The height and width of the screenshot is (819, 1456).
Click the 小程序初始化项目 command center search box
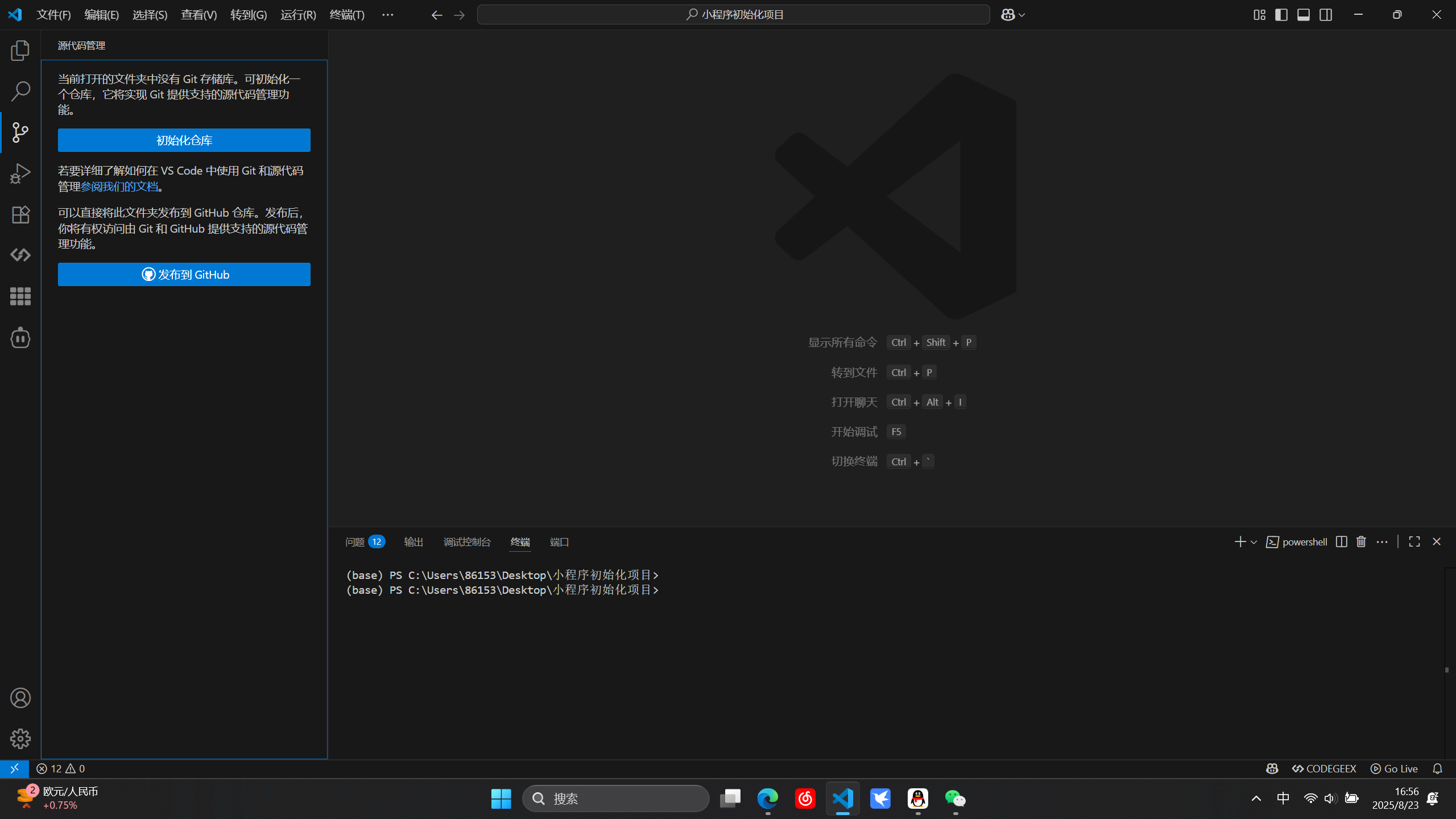pyautogui.click(x=734, y=15)
